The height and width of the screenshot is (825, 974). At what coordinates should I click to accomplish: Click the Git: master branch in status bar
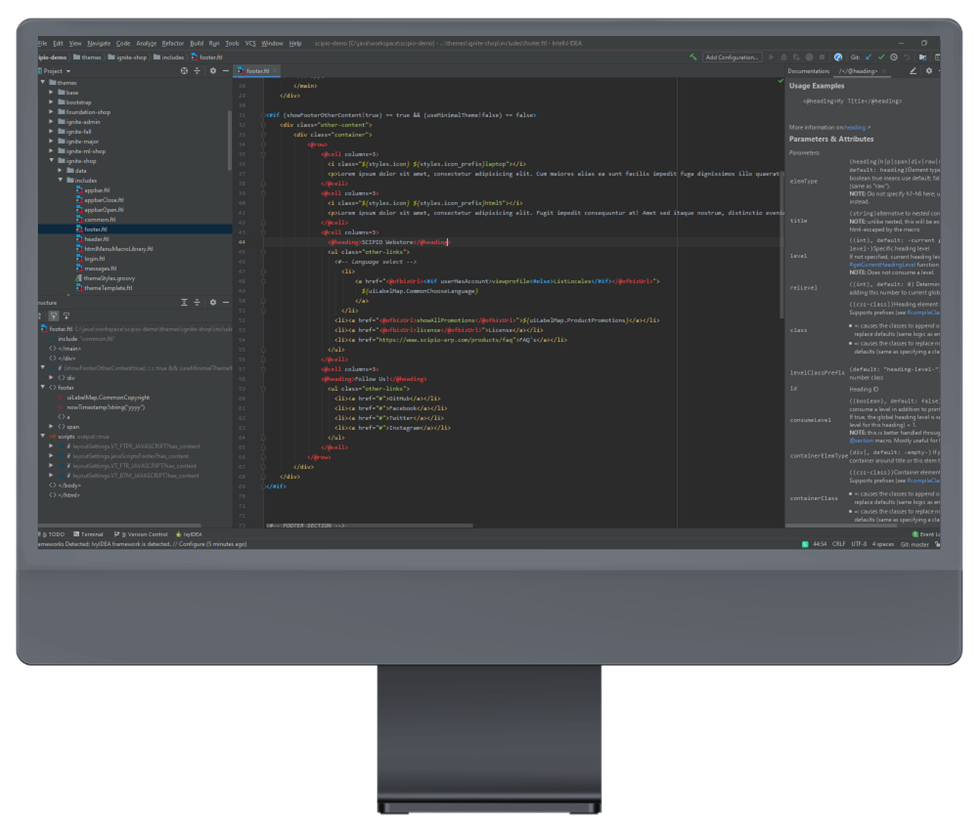point(915,544)
